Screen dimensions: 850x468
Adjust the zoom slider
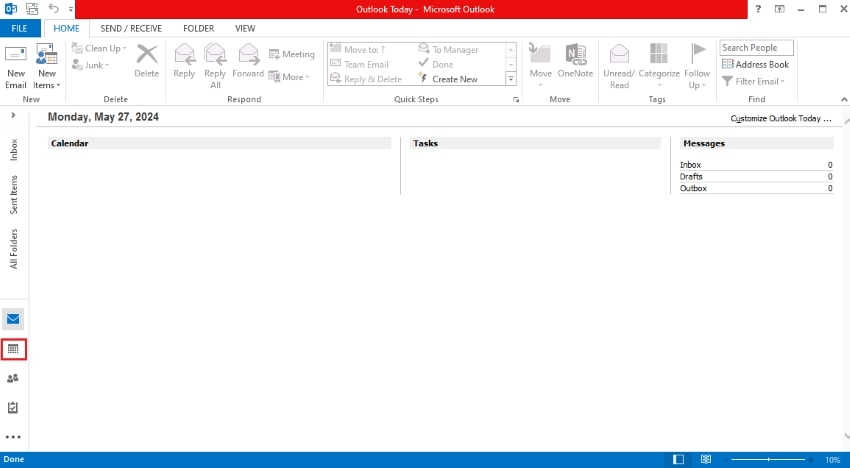click(770, 459)
